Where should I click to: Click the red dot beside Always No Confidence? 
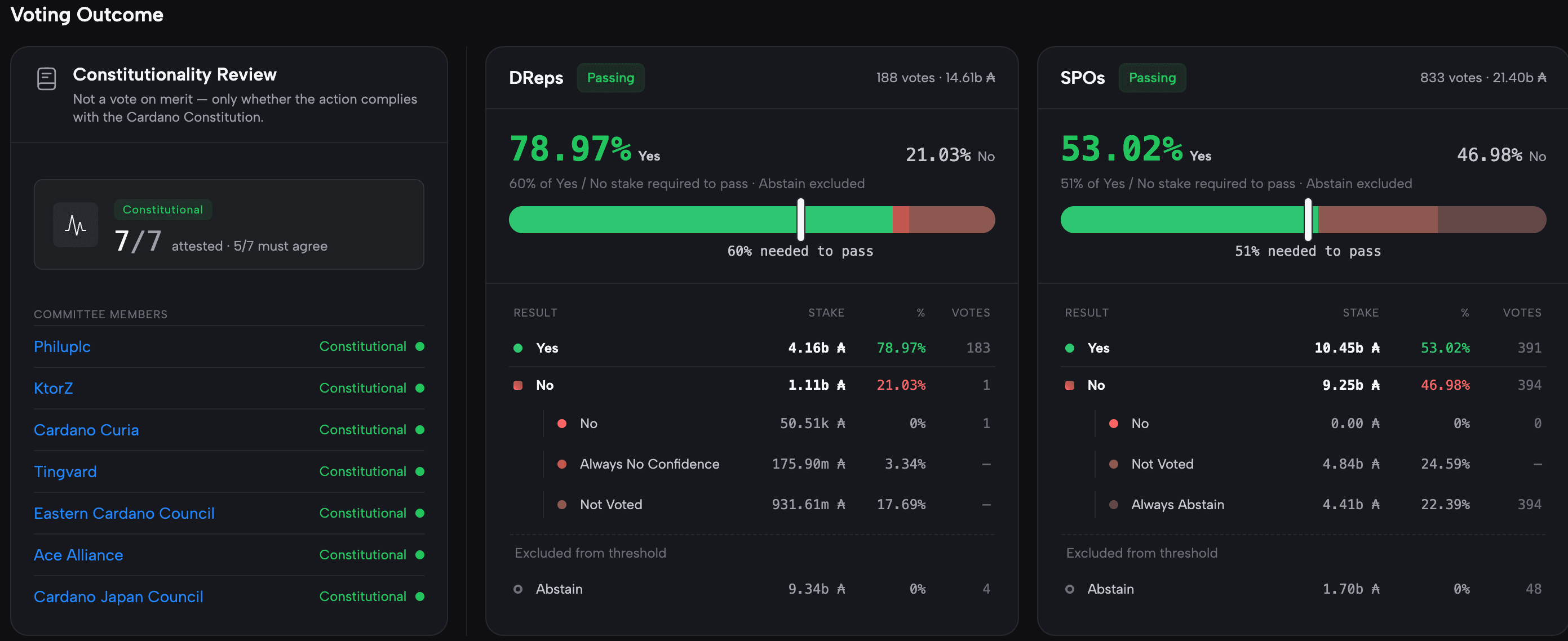coord(562,465)
